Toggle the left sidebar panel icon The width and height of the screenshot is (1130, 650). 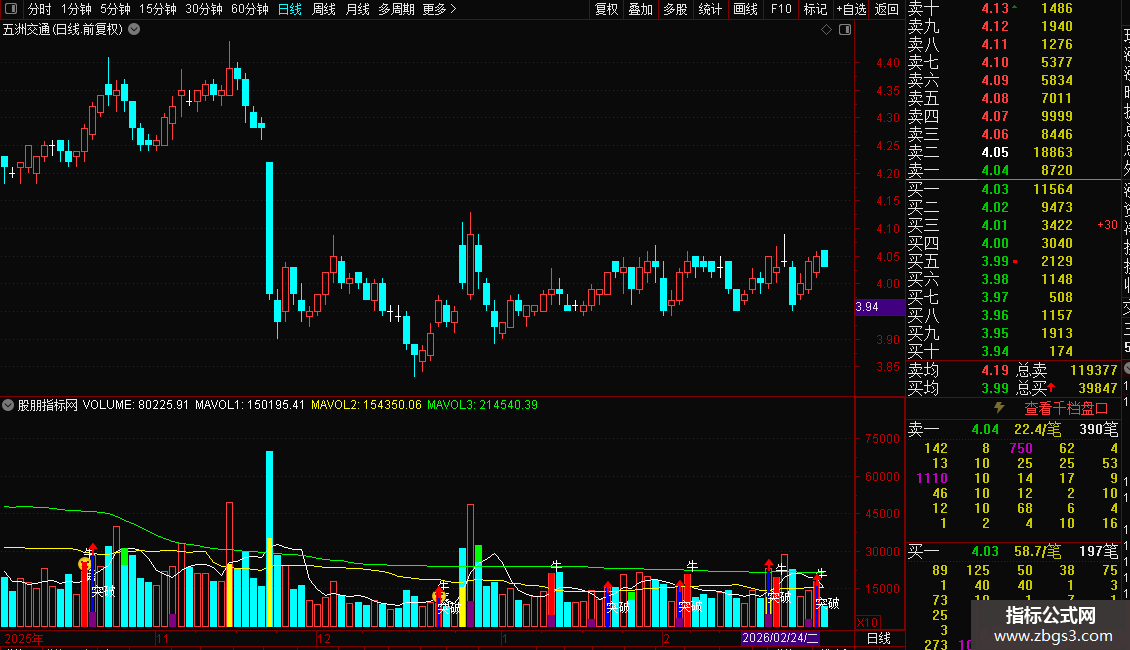pyautogui.click(x=11, y=9)
